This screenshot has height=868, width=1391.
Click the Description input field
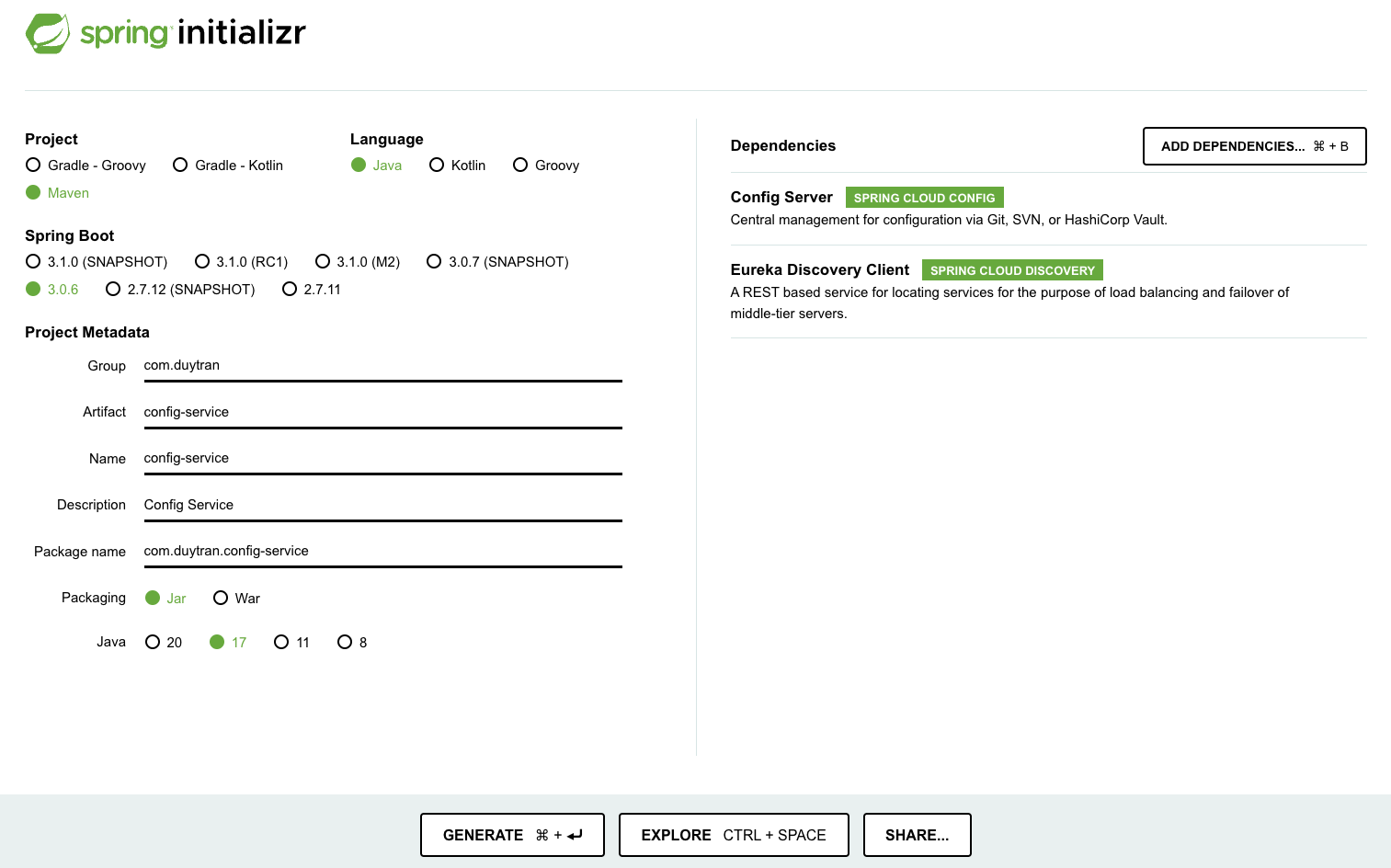point(382,505)
